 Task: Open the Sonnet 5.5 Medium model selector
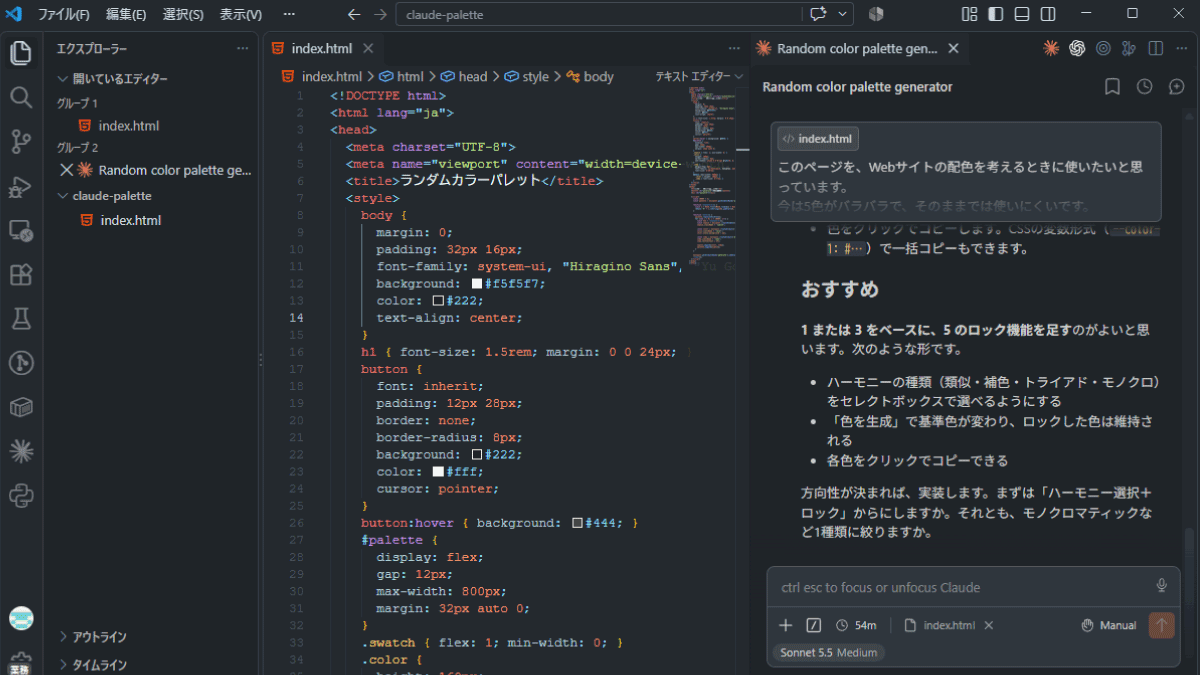point(828,653)
